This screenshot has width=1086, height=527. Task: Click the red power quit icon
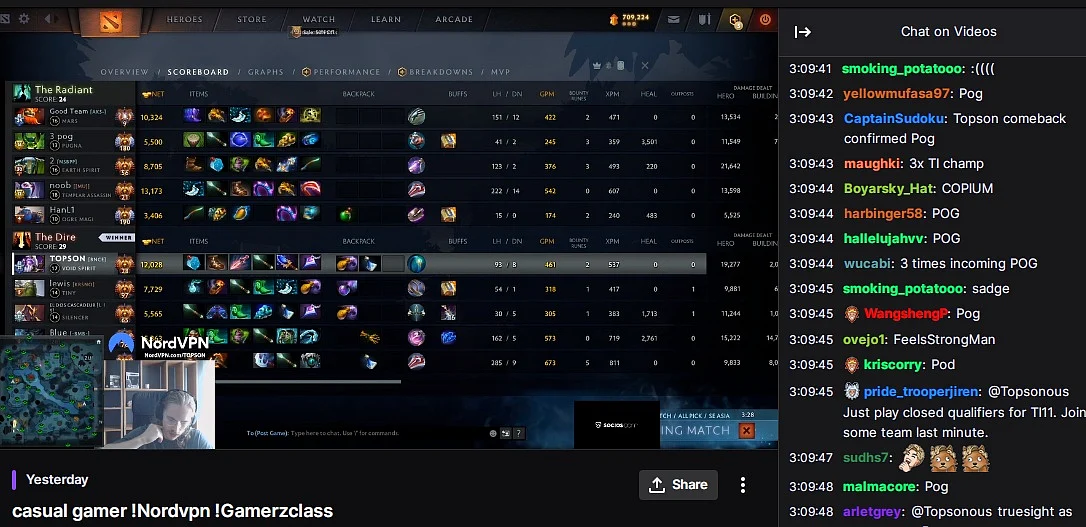click(765, 19)
